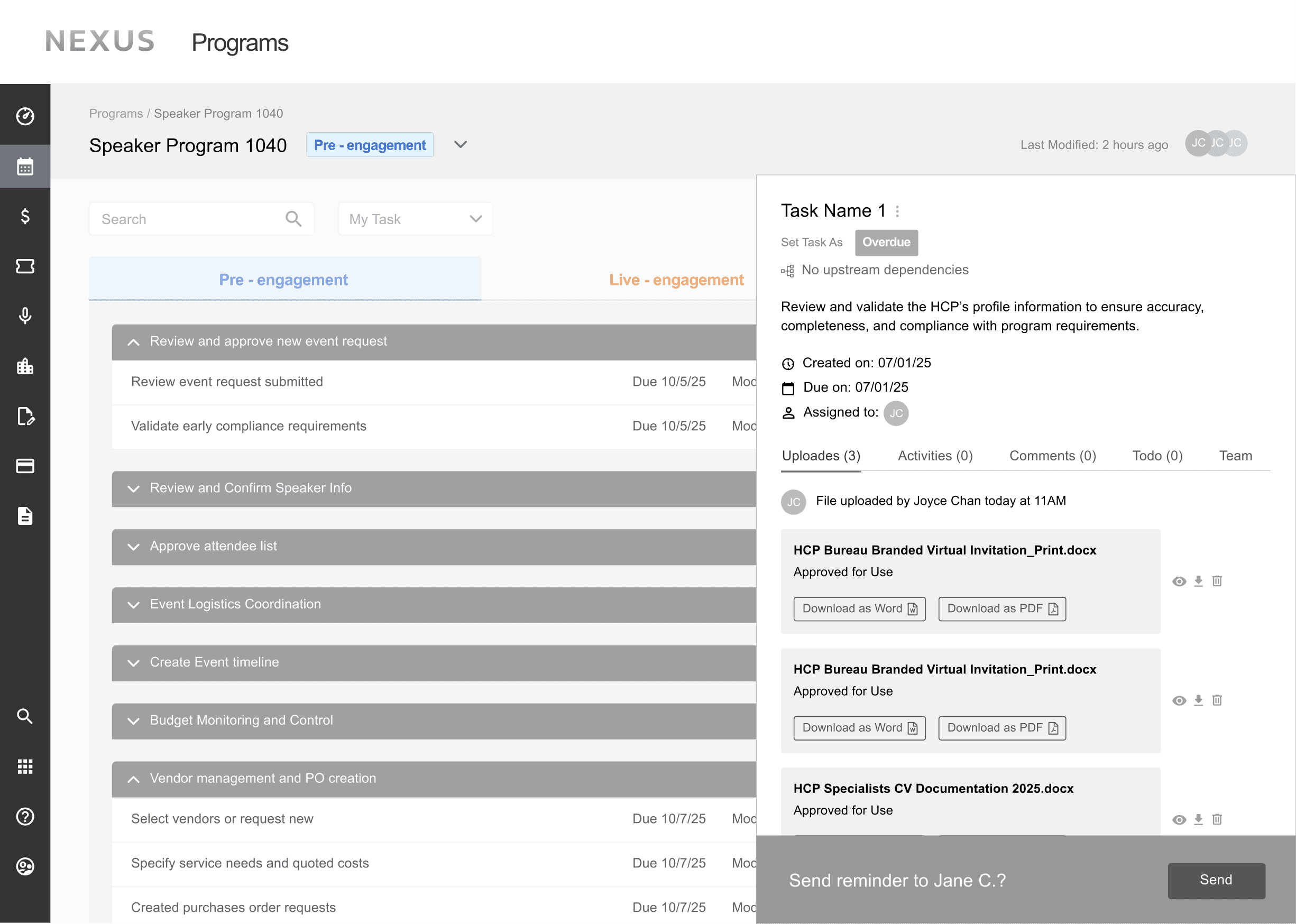Image resolution: width=1296 pixels, height=924 pixels.
Task: Preview second HCP Bureau invitation with eye icon
Action: pos(1179,700)
